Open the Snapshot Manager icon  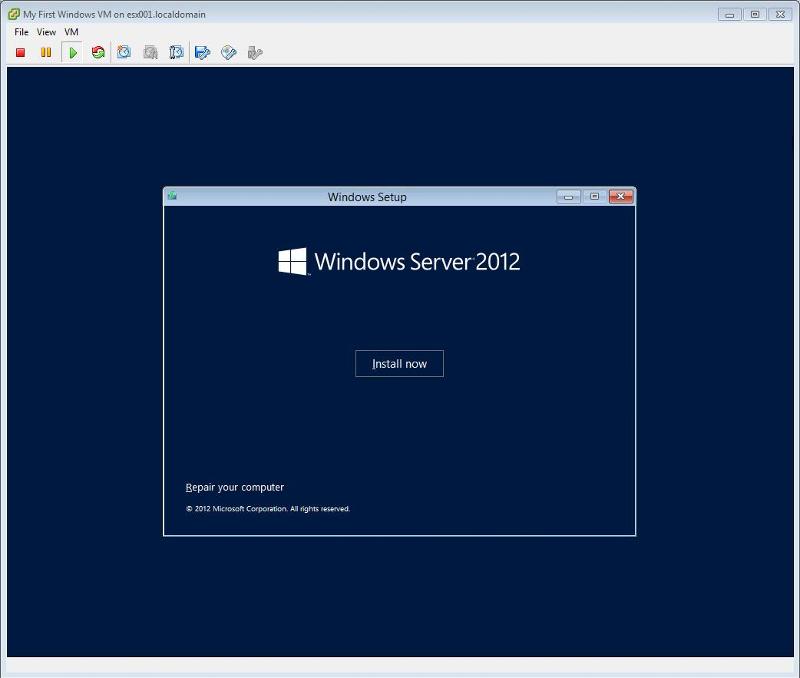[x=176, y=53]
